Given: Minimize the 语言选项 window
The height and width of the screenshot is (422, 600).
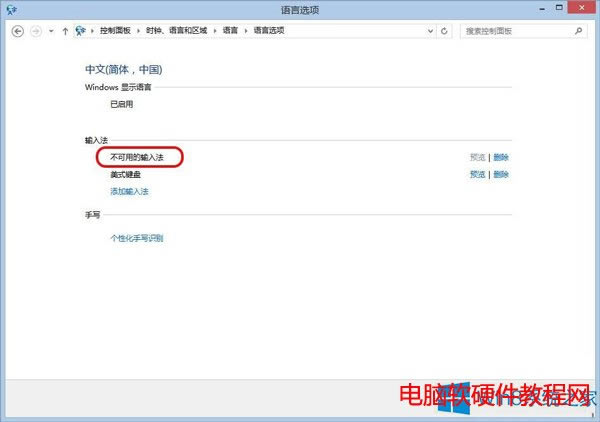Looking at the screenshot, I should pyautogui.click(x=542, y=8).
